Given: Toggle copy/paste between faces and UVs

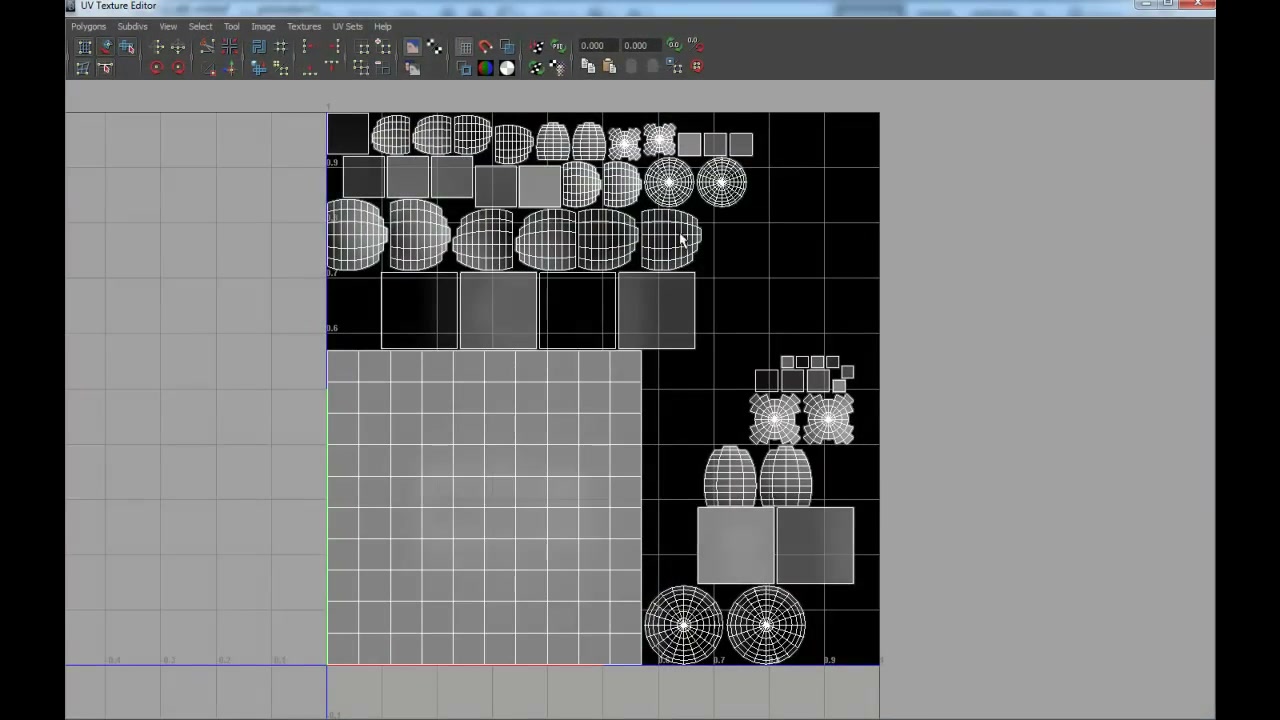Looking at the screenshot, I should [675, 67].
